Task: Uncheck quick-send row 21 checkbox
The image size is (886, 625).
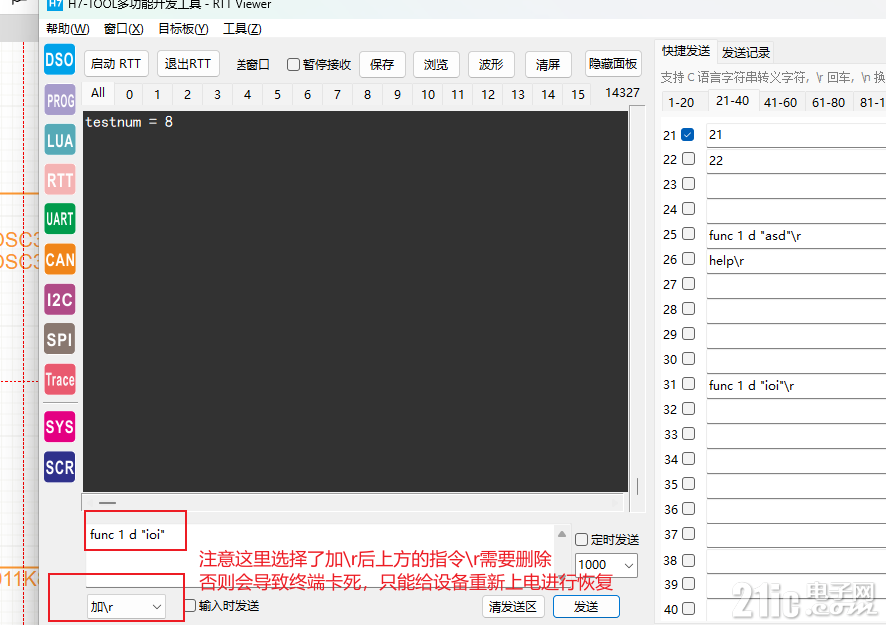Action: (688, 134)
